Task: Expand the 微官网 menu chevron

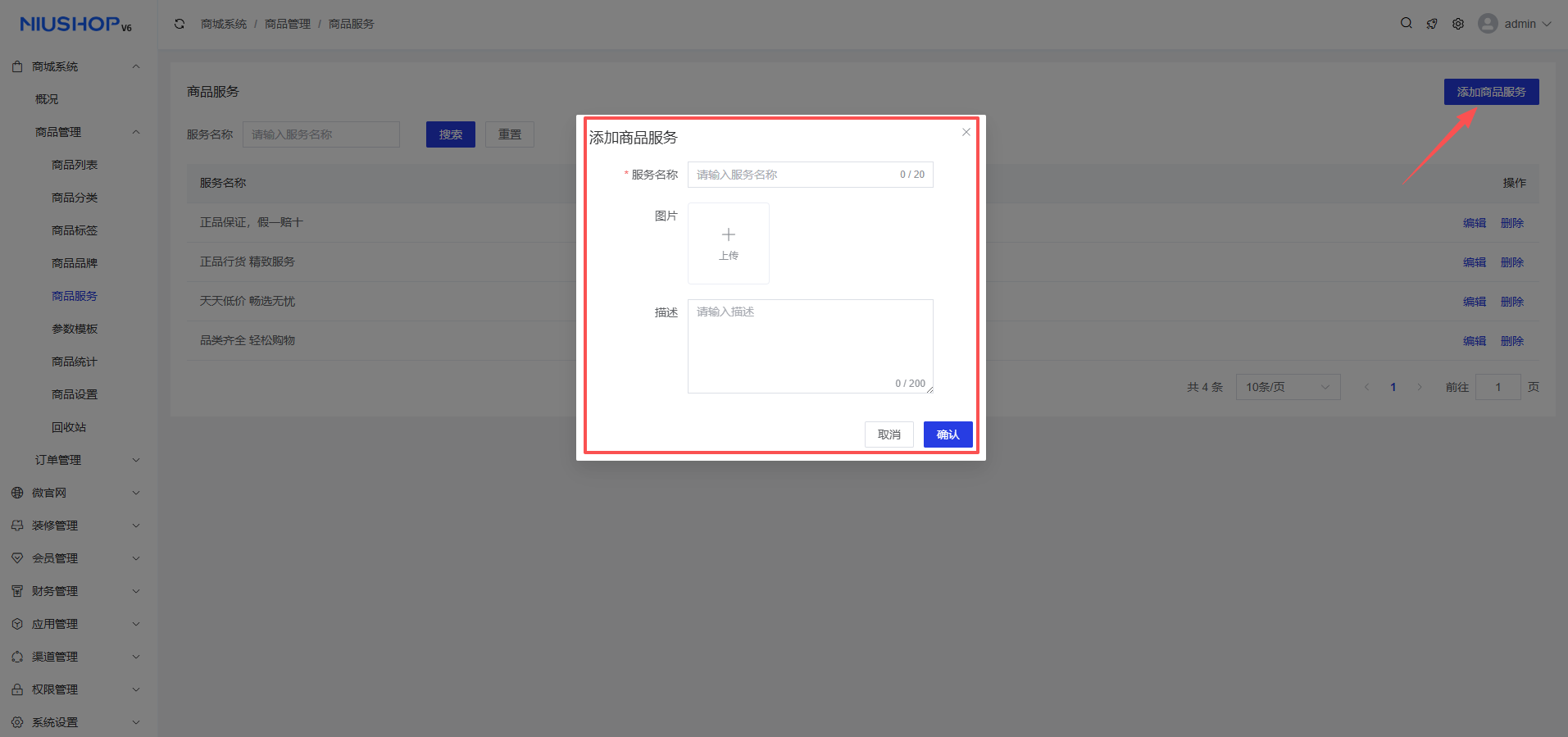Action: [136, 493]
